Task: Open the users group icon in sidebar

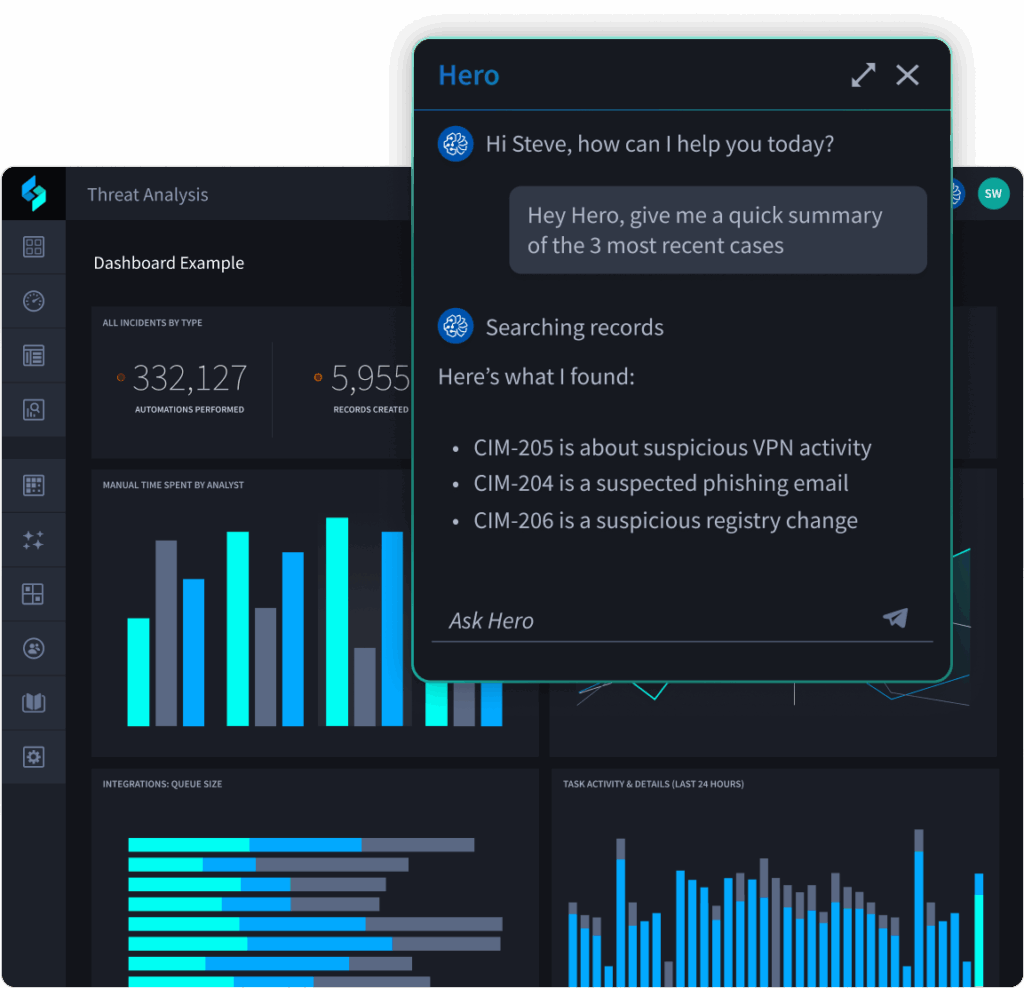Action: pos(33,648)
